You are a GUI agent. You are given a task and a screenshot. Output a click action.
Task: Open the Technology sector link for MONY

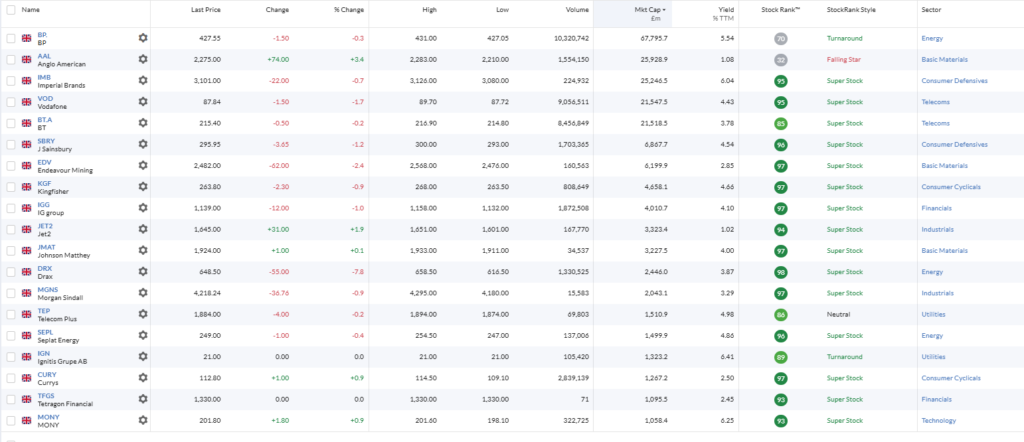pyautogui.click(x=938, y=420)
